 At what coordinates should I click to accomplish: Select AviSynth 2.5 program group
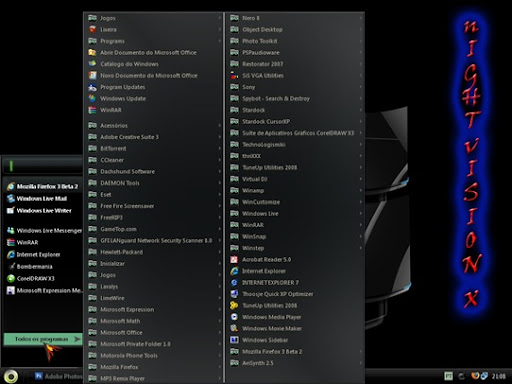(x=296, y=363)
